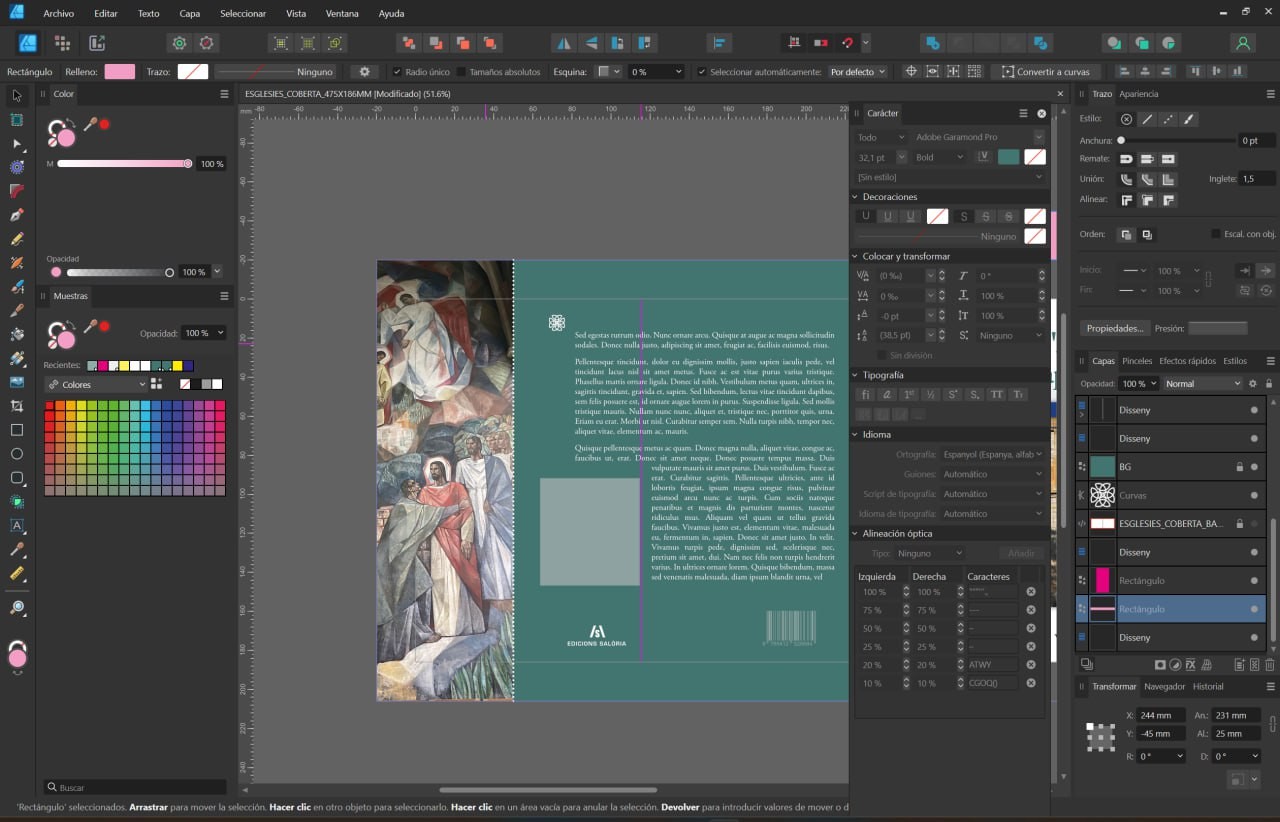Screen dimensions: 1280x822
Task: Click the Flip vertical toolbar icon
Action: 591,43
